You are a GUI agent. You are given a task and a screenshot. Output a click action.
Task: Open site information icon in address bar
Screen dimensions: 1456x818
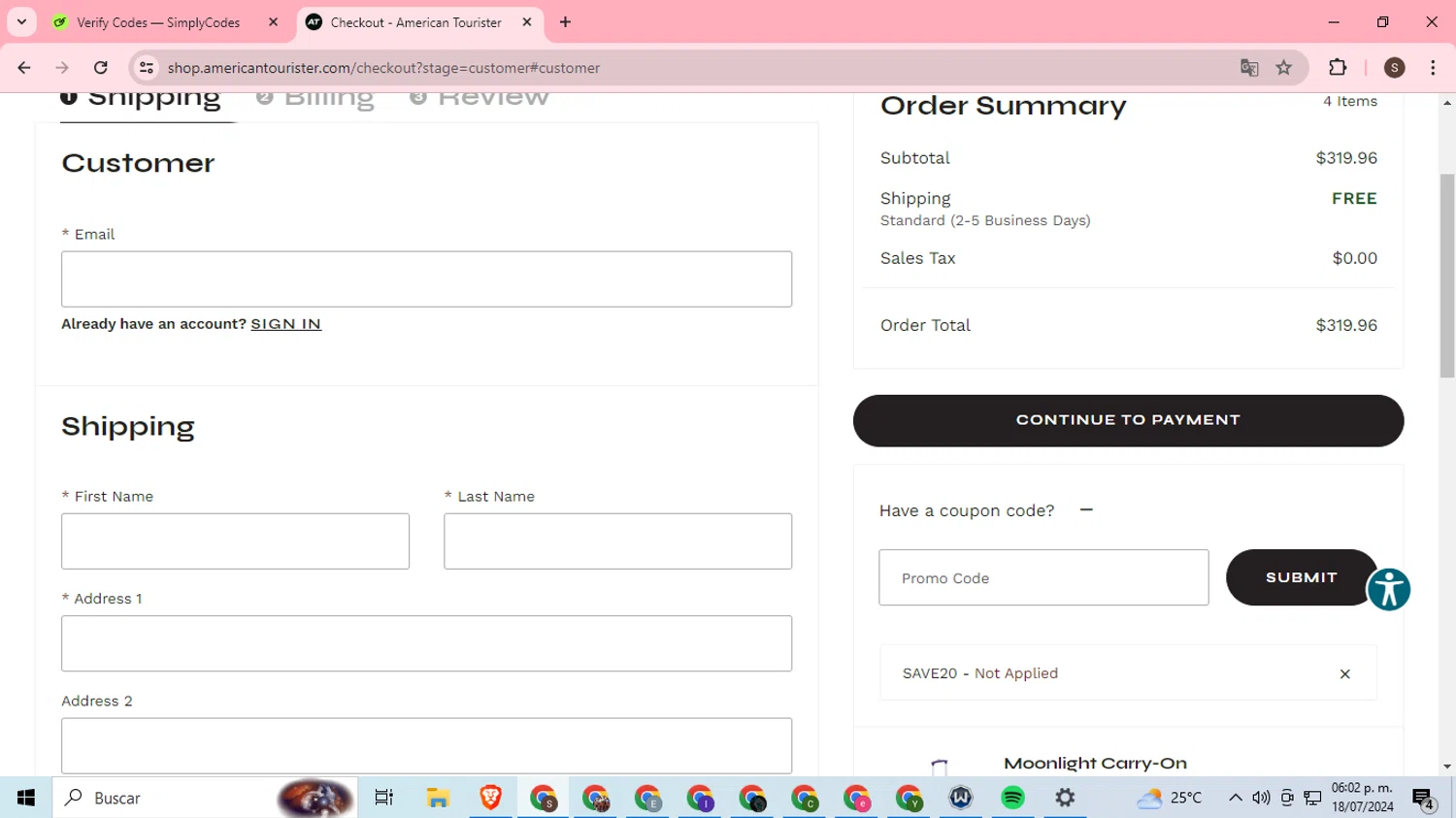(x=147, y=68)
